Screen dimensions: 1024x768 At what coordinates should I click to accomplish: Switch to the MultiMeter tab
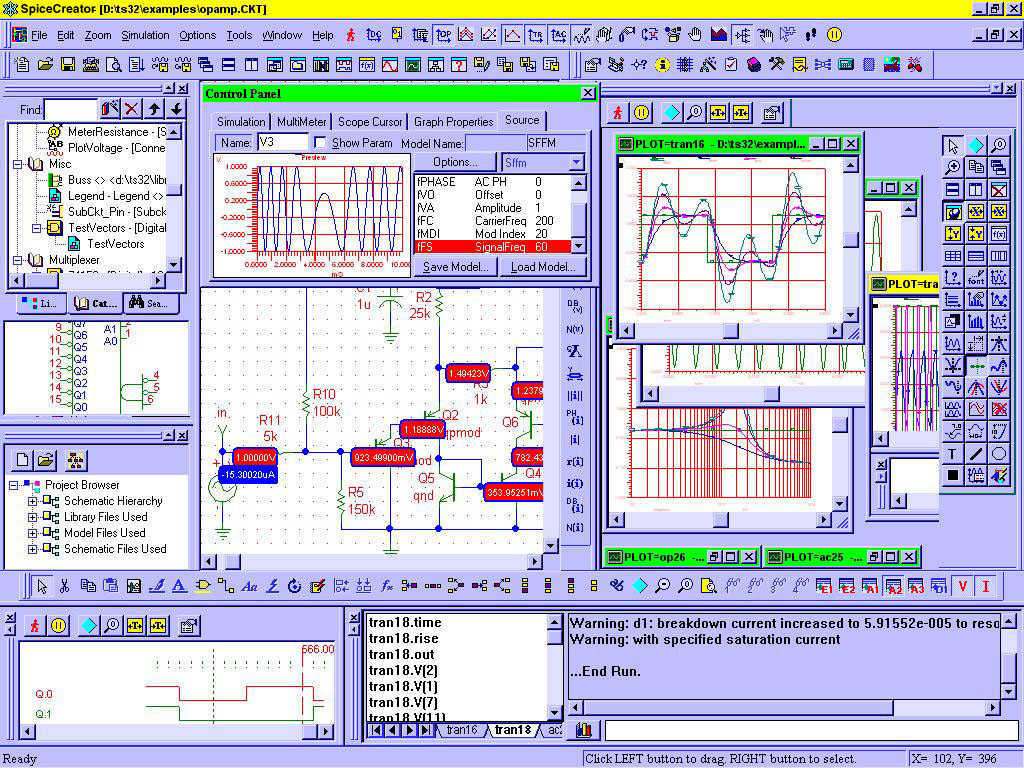(302, 121)
